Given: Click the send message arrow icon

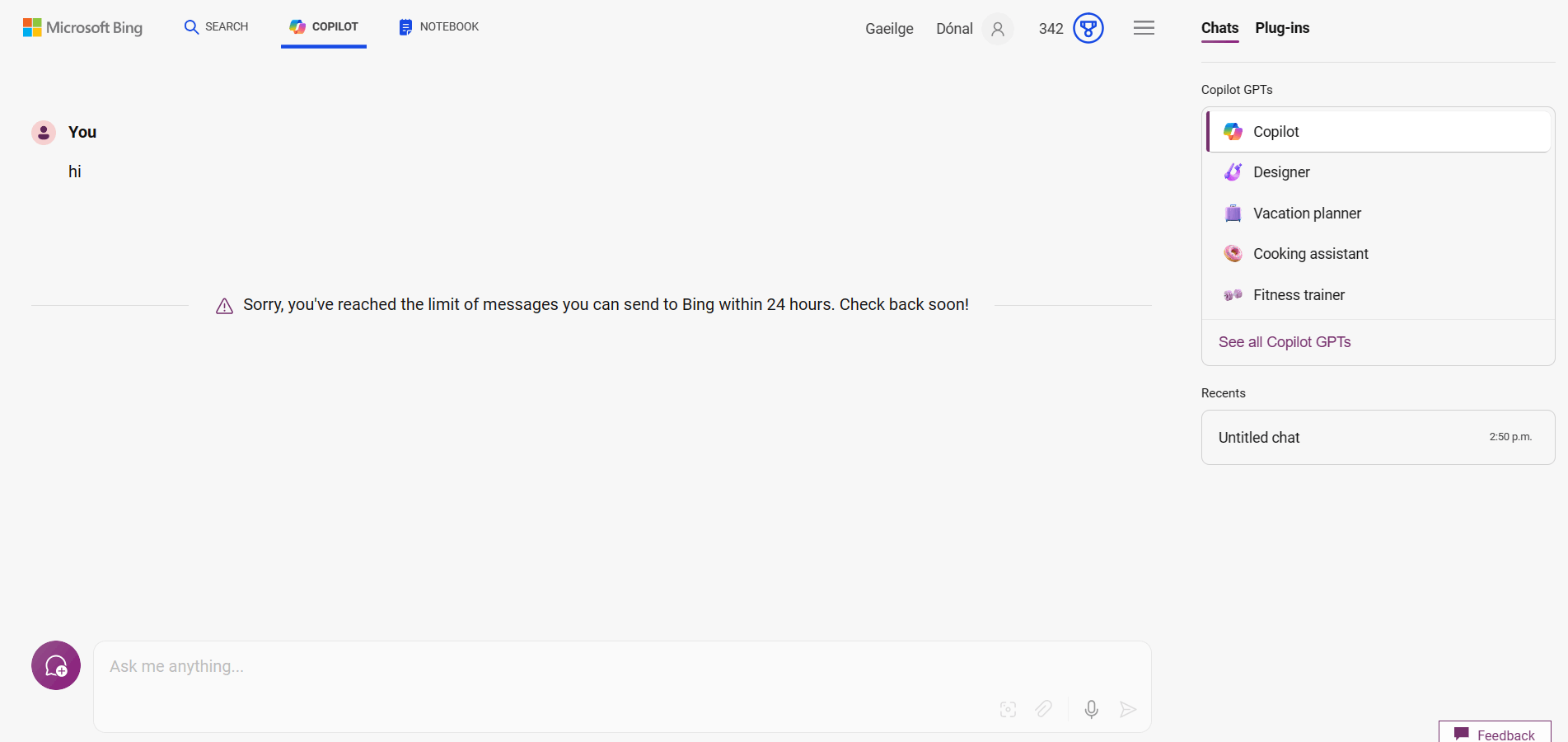Looking at the screenshot, I should (1128, 709).
